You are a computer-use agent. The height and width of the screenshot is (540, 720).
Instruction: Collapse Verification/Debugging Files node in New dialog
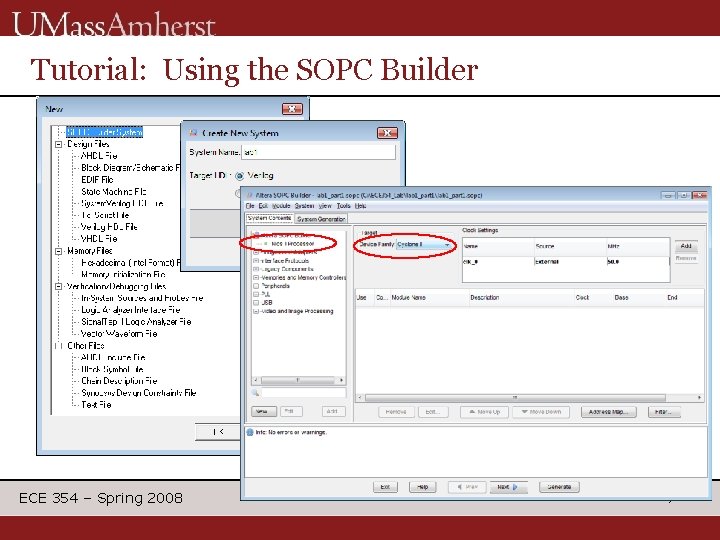pyautogui.click(x=58, y=287)
